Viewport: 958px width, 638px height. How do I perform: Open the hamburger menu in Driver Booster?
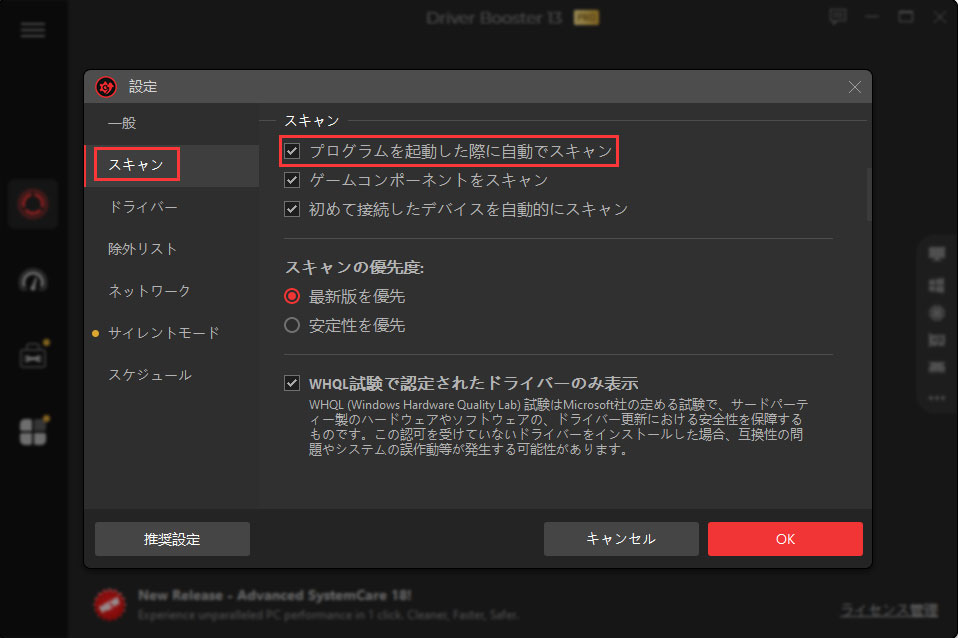coord(33,29)
